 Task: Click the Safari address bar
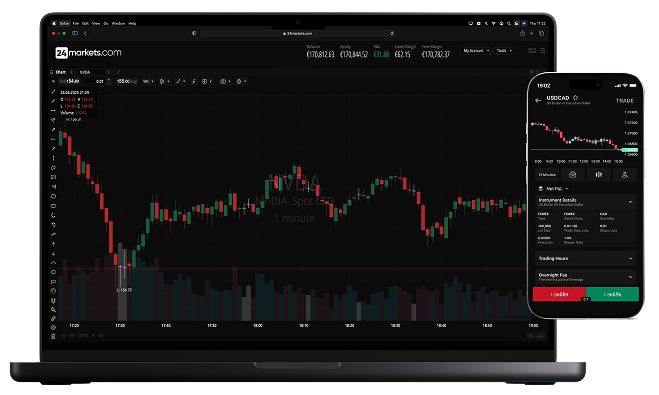point(297,33)
